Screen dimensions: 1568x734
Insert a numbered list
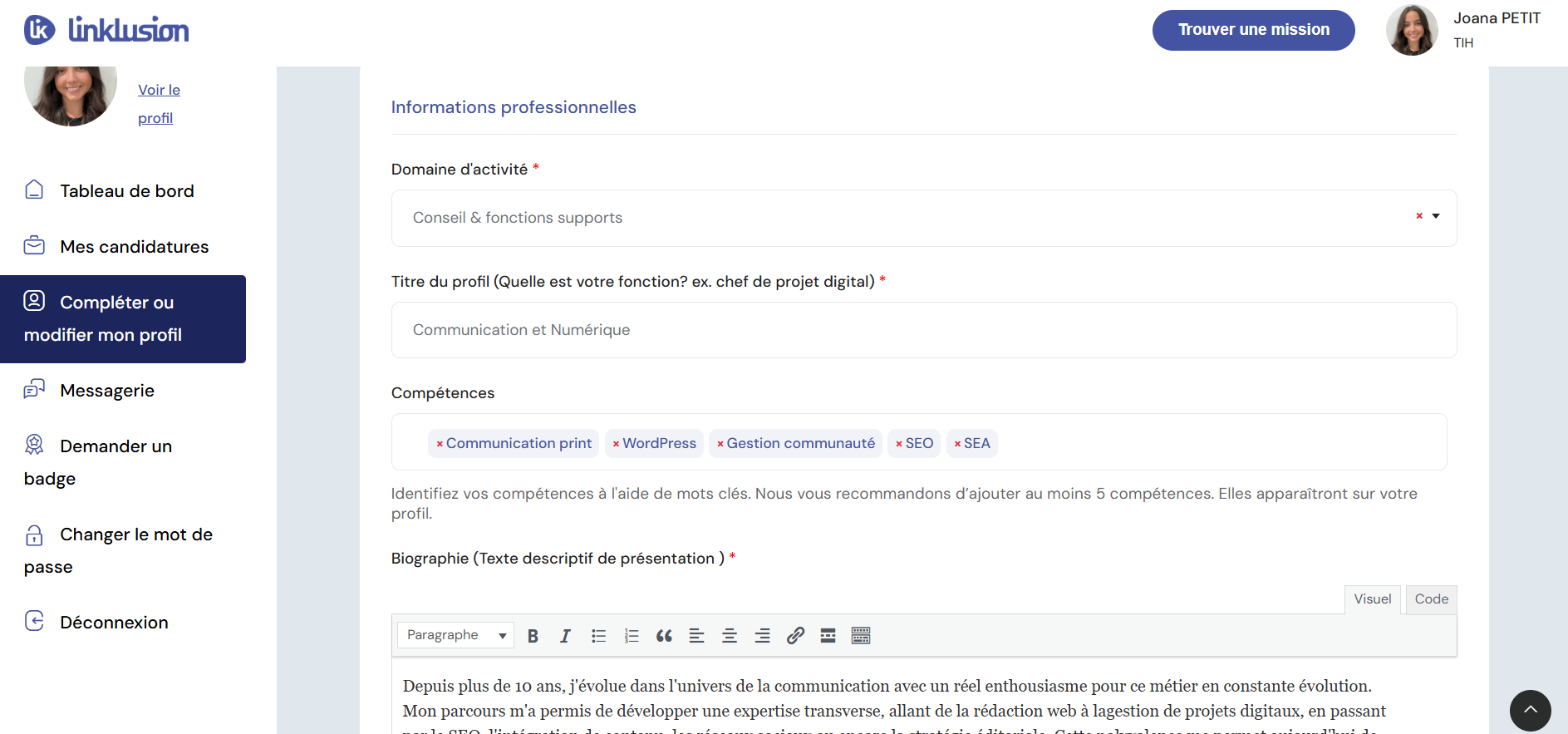point(632,636)
